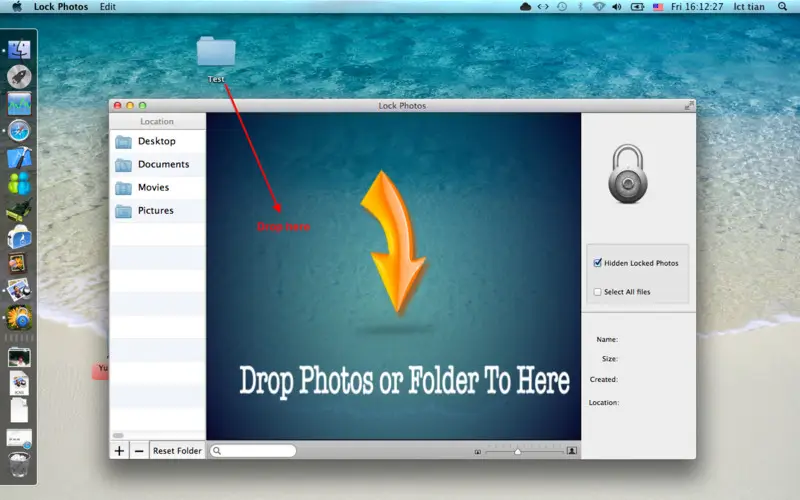Open Activity Monitor graph icon in dock
Screen dimensions: 800x500
point(19,104)
